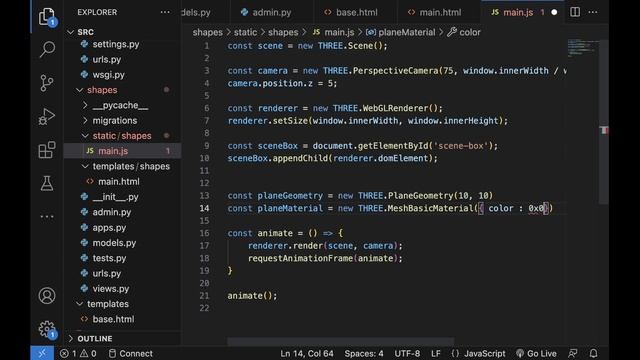This screenshot has height=360, width=640.
Task: Open apps.py in explorer
Action: [x=122, y=228]
